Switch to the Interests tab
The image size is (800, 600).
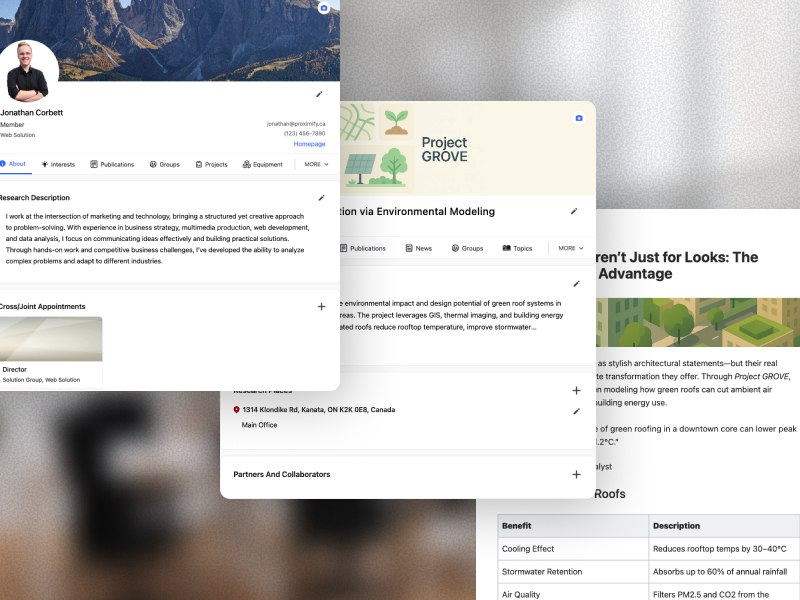(x=58, y=164)
